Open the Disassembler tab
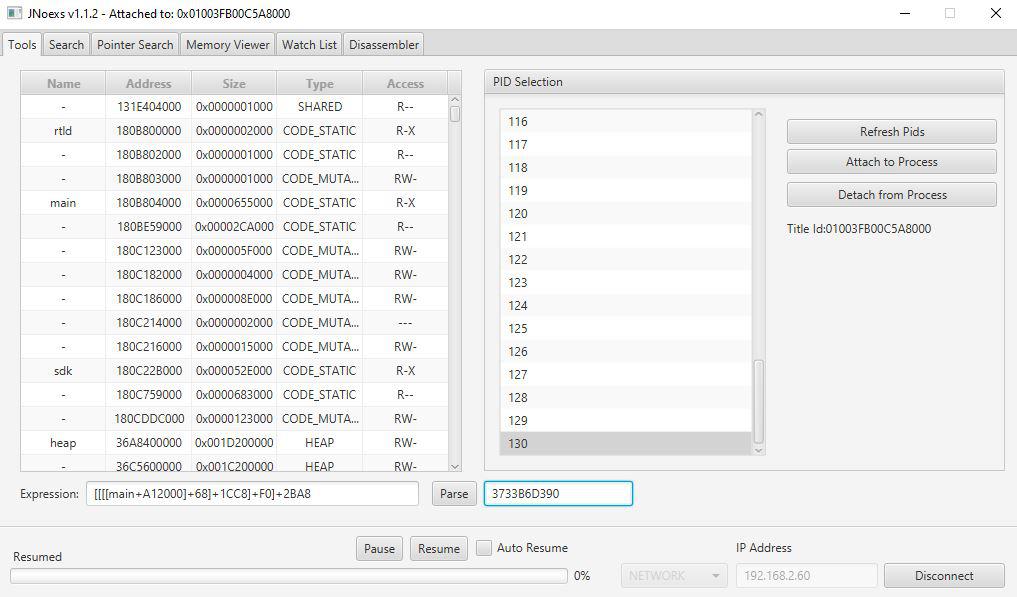The image size is (1017, 597). [384, 44]
